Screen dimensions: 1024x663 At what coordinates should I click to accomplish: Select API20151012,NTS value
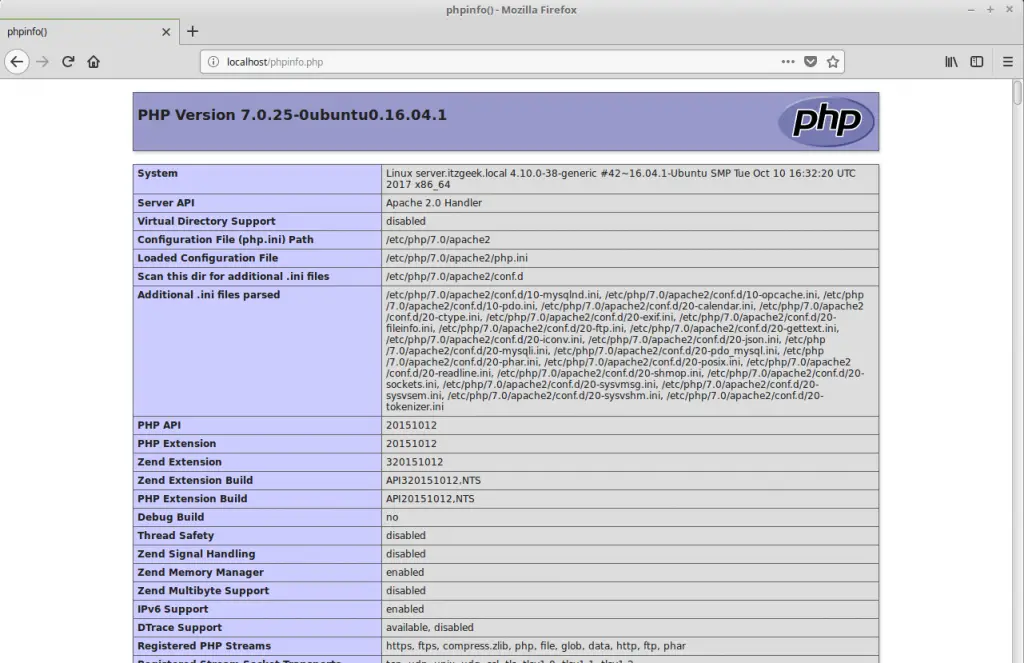point(430,498)
